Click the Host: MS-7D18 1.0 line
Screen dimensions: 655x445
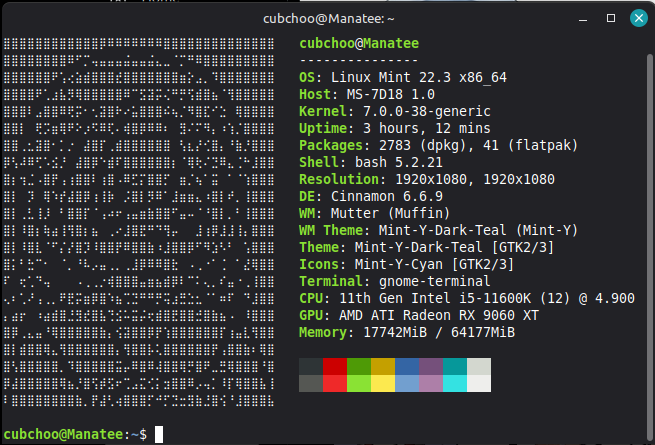367,94
